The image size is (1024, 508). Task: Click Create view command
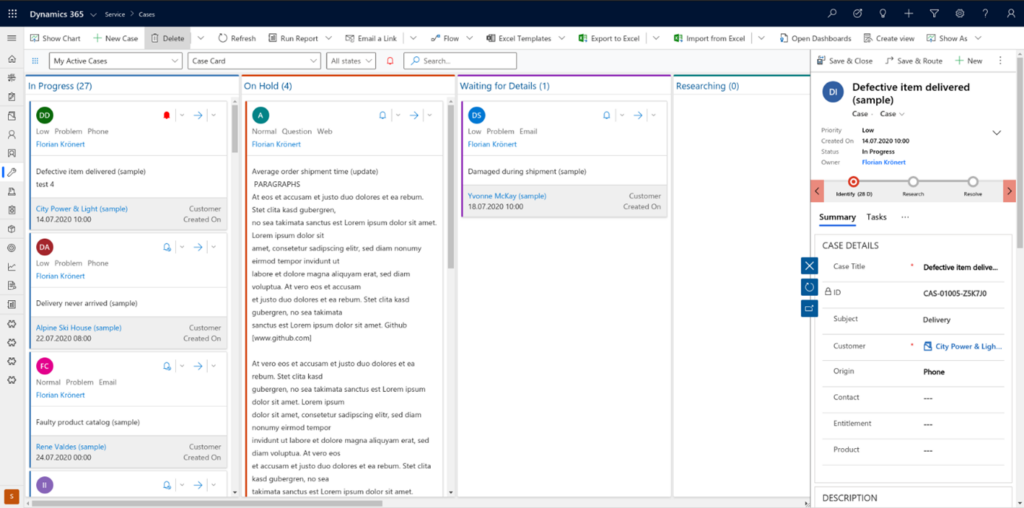coord(888,39)
